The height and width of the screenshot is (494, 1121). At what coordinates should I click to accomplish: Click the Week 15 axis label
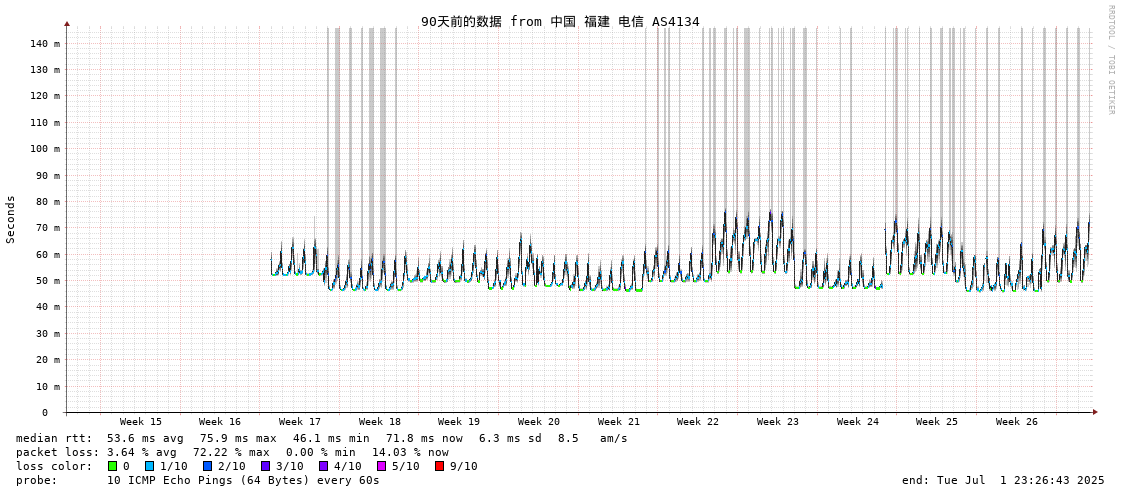pyautogui.click(x=141, y=422)
